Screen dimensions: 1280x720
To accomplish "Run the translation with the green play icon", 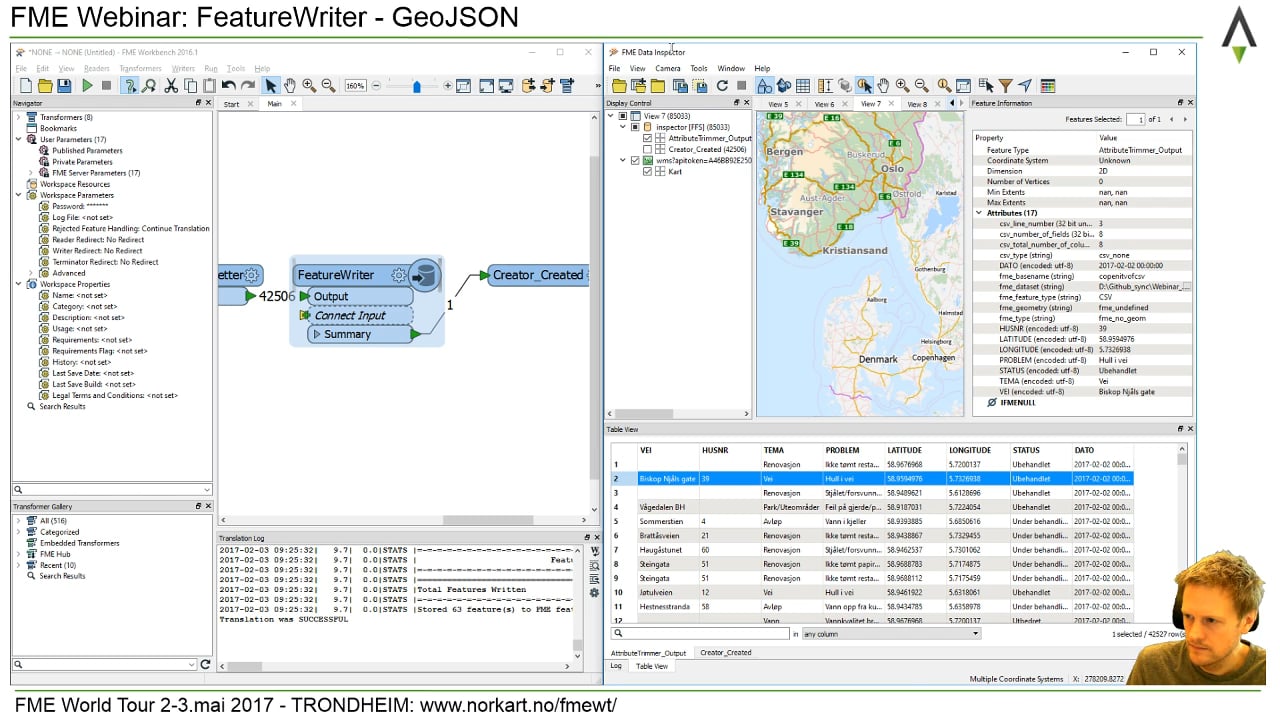I will (87, 86).
